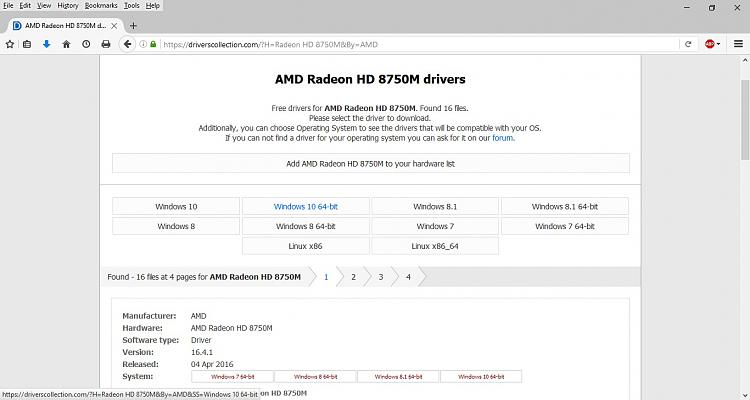Screen dimensions: 750x400
Task: Open the Tools menu
Action: tap(132, 6)
